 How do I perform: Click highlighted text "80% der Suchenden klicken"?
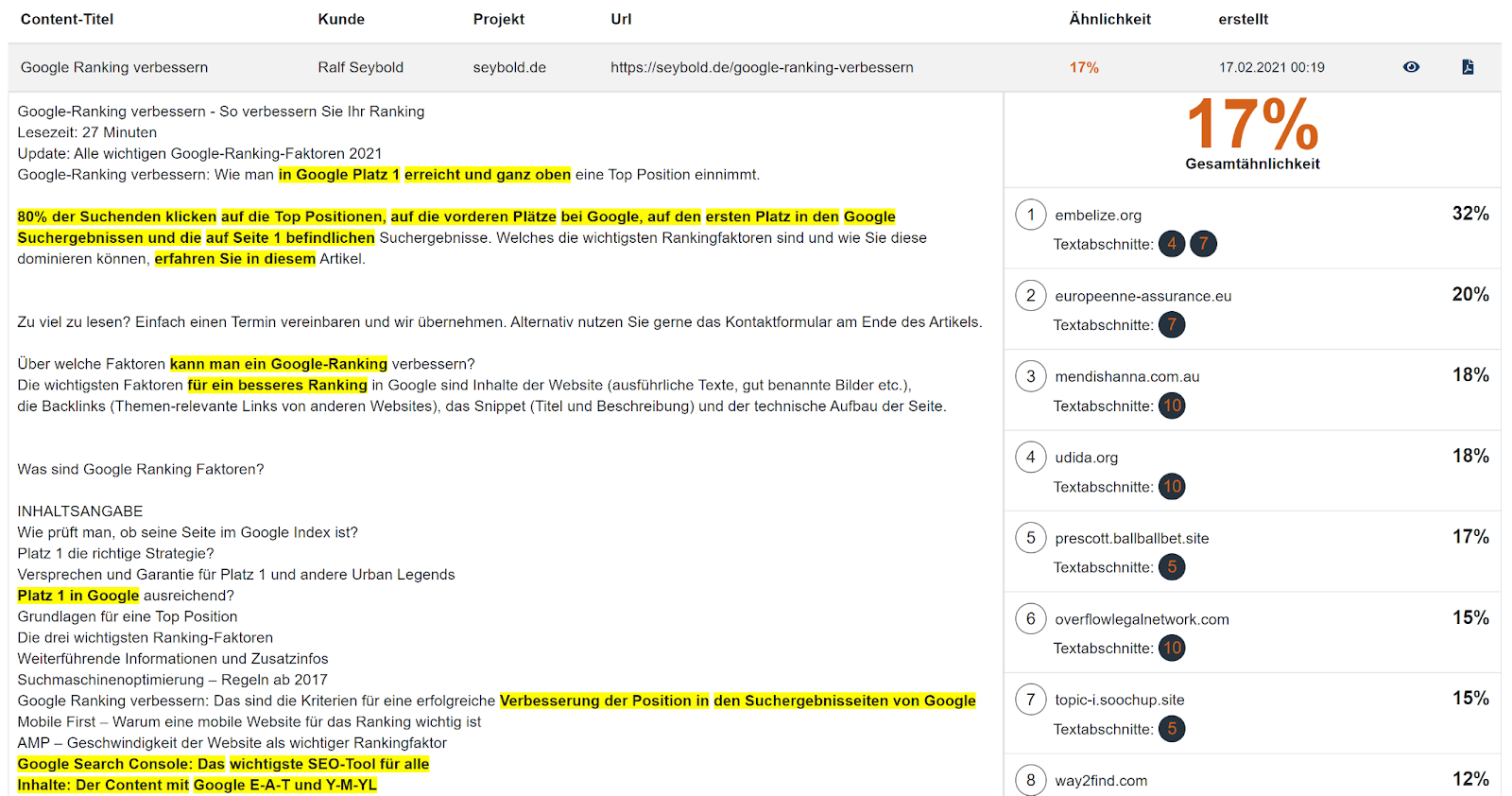click(117, 216)
